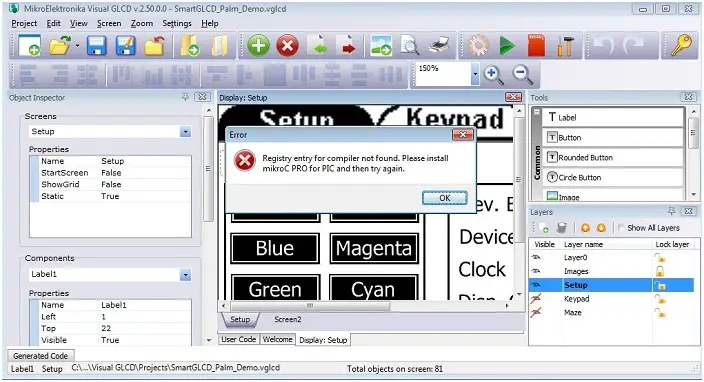Click the green Play start icon
This screenshot has height=382, width=704.
[x=507, y=46]
